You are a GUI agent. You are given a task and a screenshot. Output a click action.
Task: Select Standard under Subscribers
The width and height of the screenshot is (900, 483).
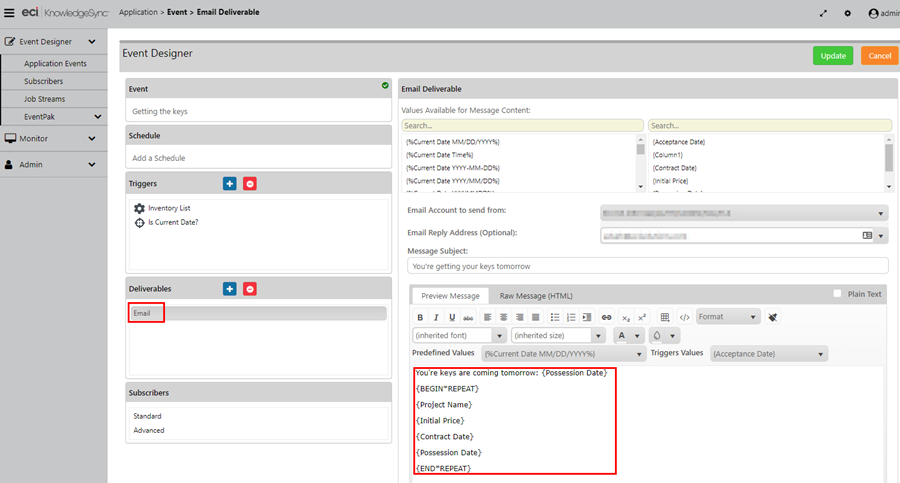pyautogui.click(x=147, y=416)
